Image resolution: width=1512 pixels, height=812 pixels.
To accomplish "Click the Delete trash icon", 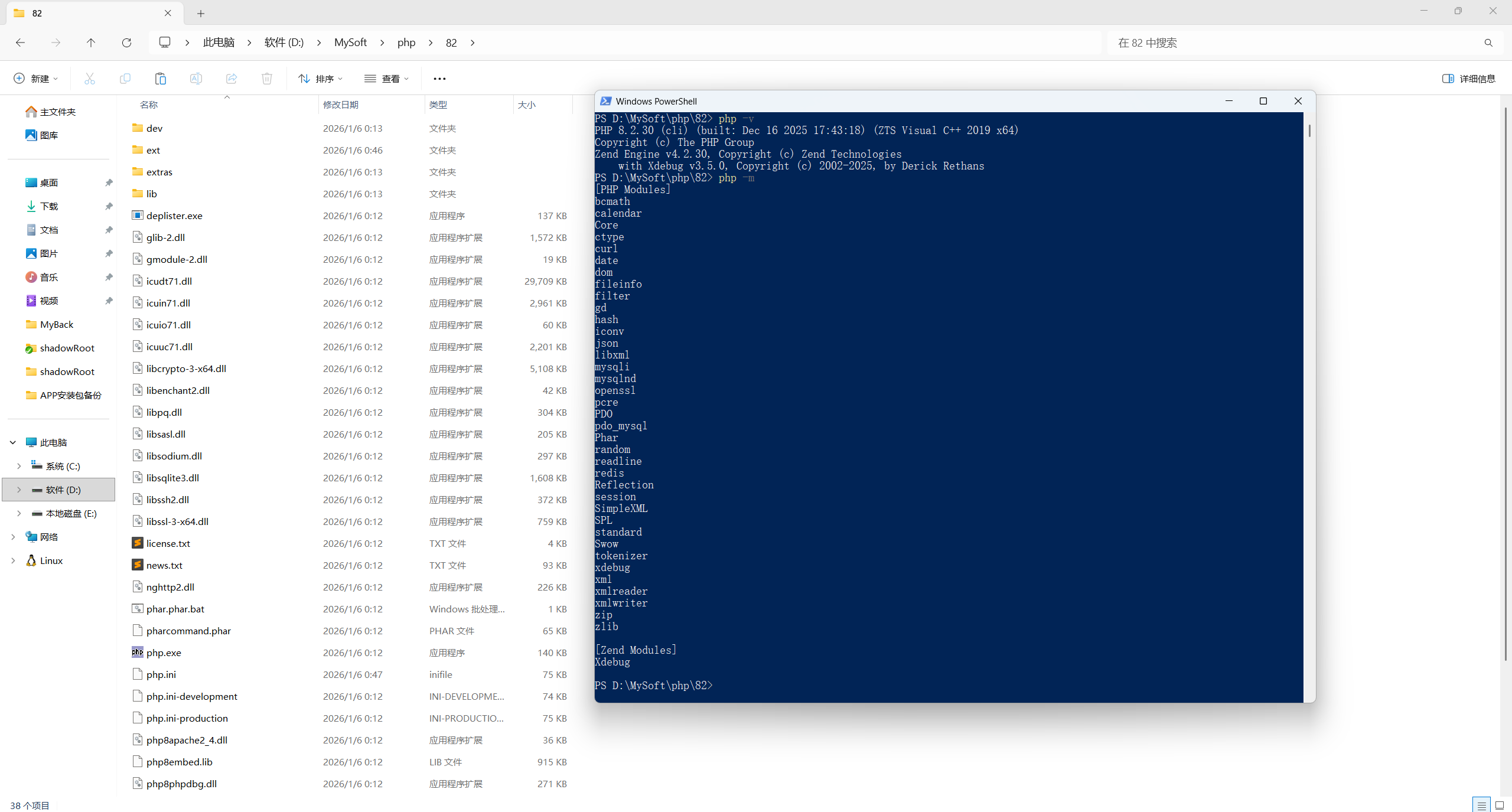I will pyautogui.click(x=267, y=79).
